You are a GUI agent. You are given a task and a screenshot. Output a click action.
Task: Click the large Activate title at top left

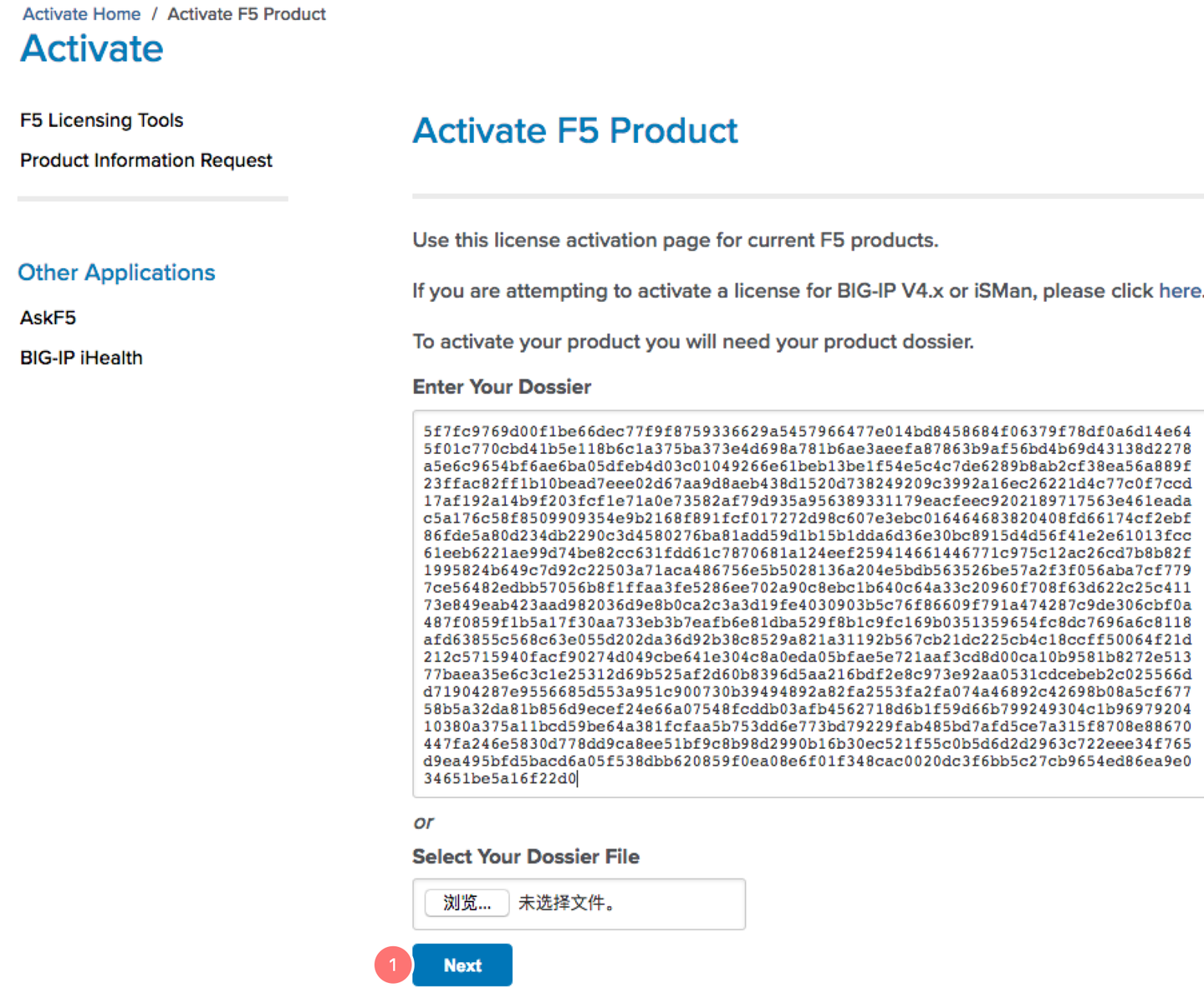pos(92,48)
